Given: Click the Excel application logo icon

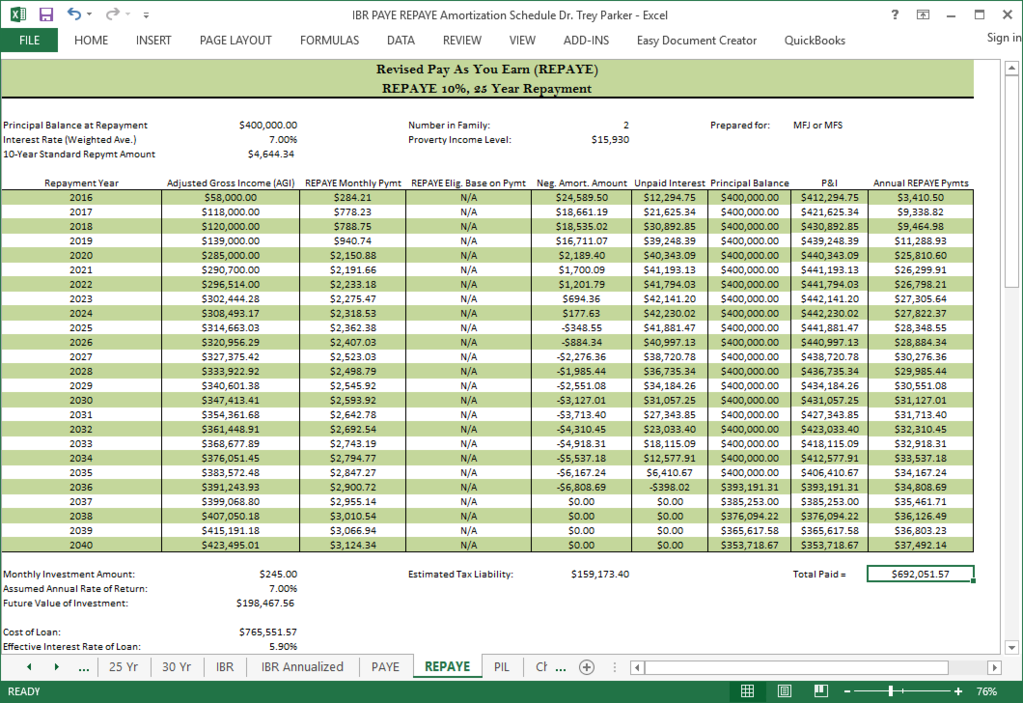Looking at the screenshot, I should click(x=18, y=14).
